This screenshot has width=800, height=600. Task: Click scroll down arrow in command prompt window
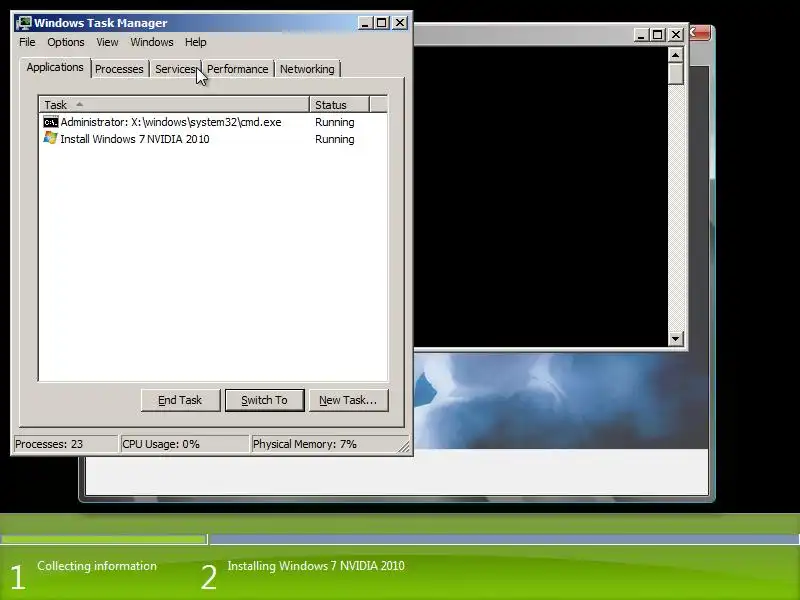[x=676, y=338]
